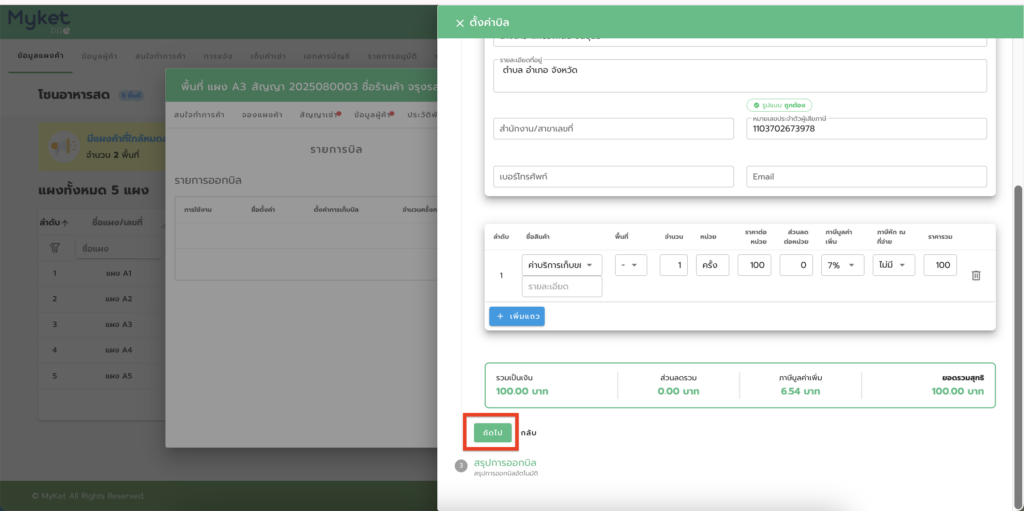Click the เพิ่มแถว add row button

click(x=517, y=316)
